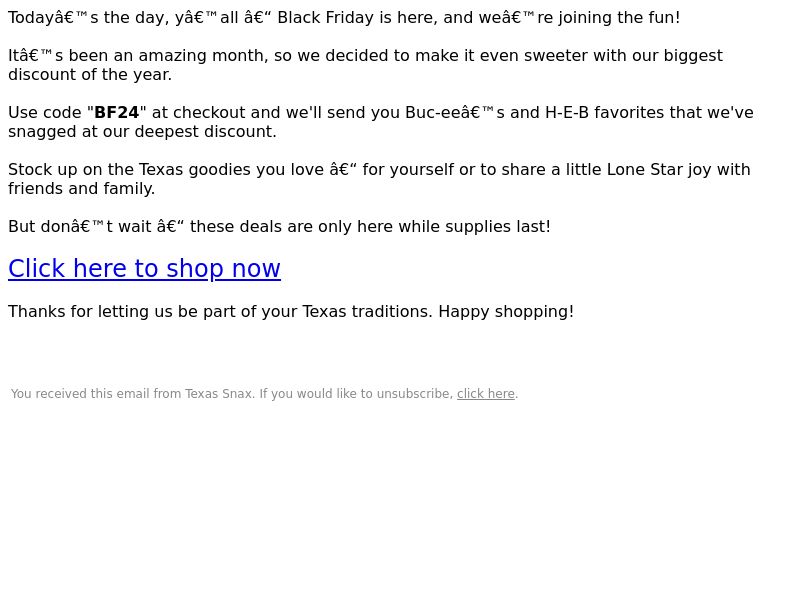Click the bold "BF24" discount code
The image size is (800, 600).
(117, 112)
